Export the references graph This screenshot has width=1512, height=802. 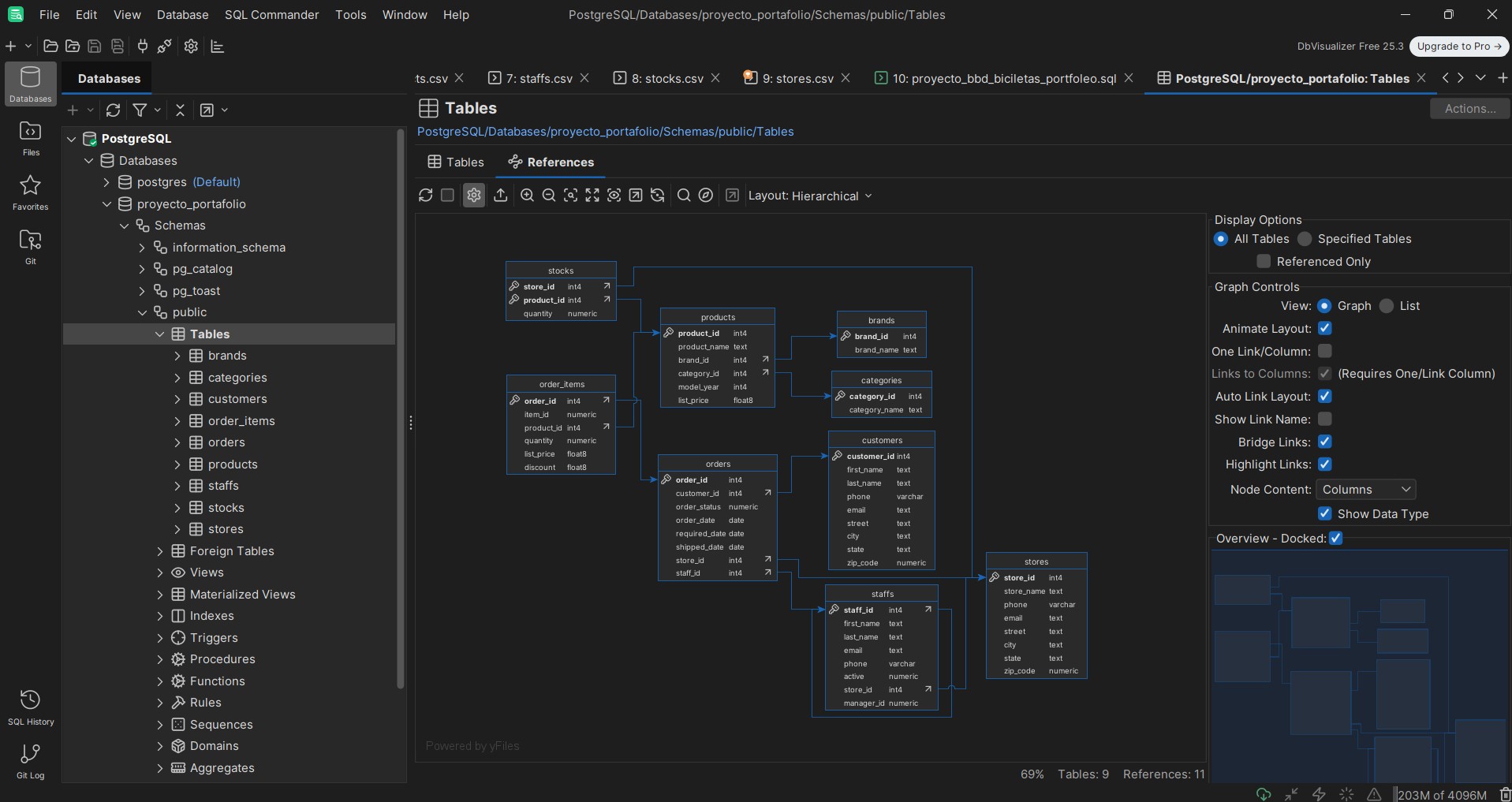pos(501,196)
